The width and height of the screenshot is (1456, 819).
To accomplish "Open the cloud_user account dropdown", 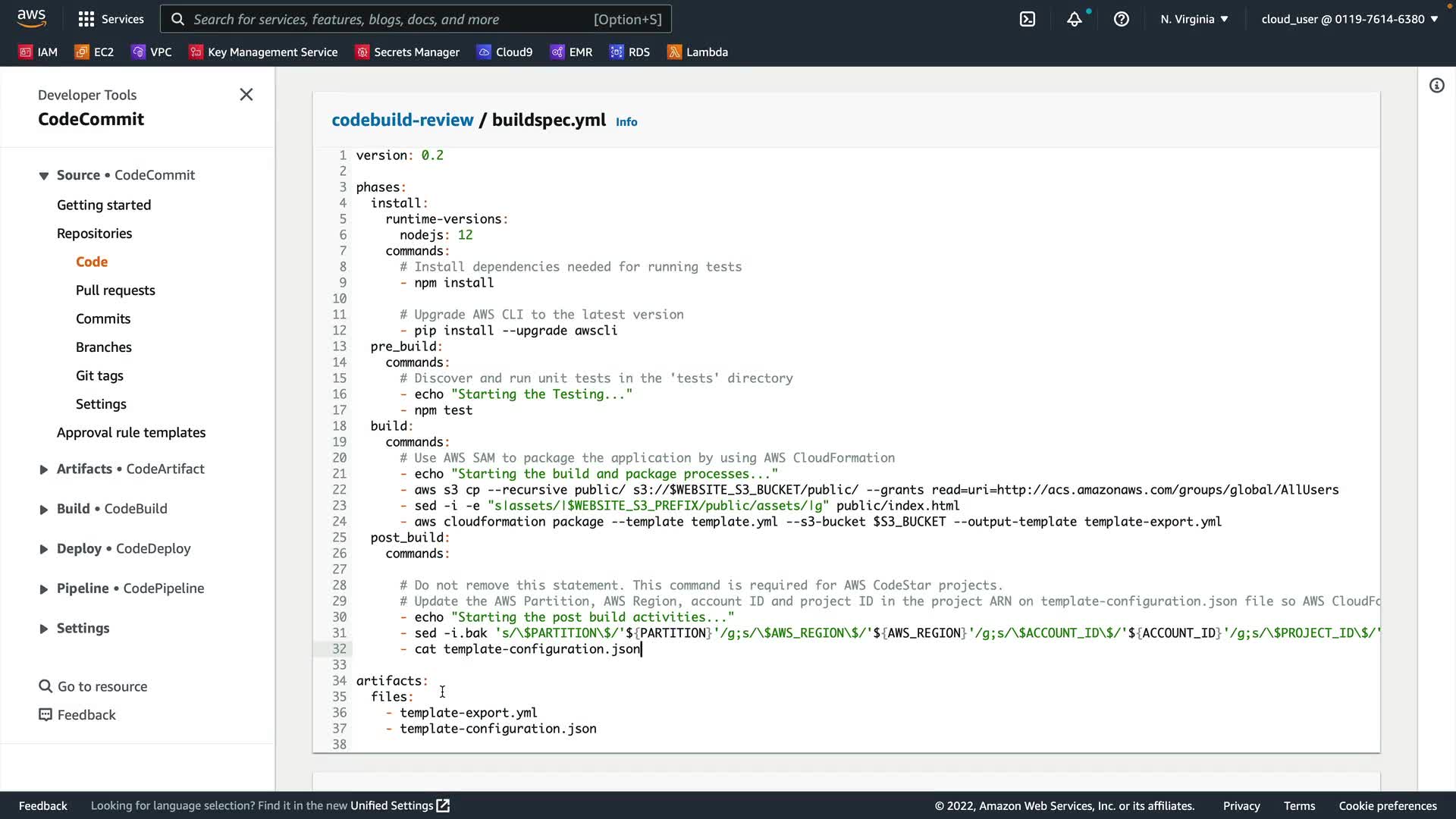I will [1349, 19].
